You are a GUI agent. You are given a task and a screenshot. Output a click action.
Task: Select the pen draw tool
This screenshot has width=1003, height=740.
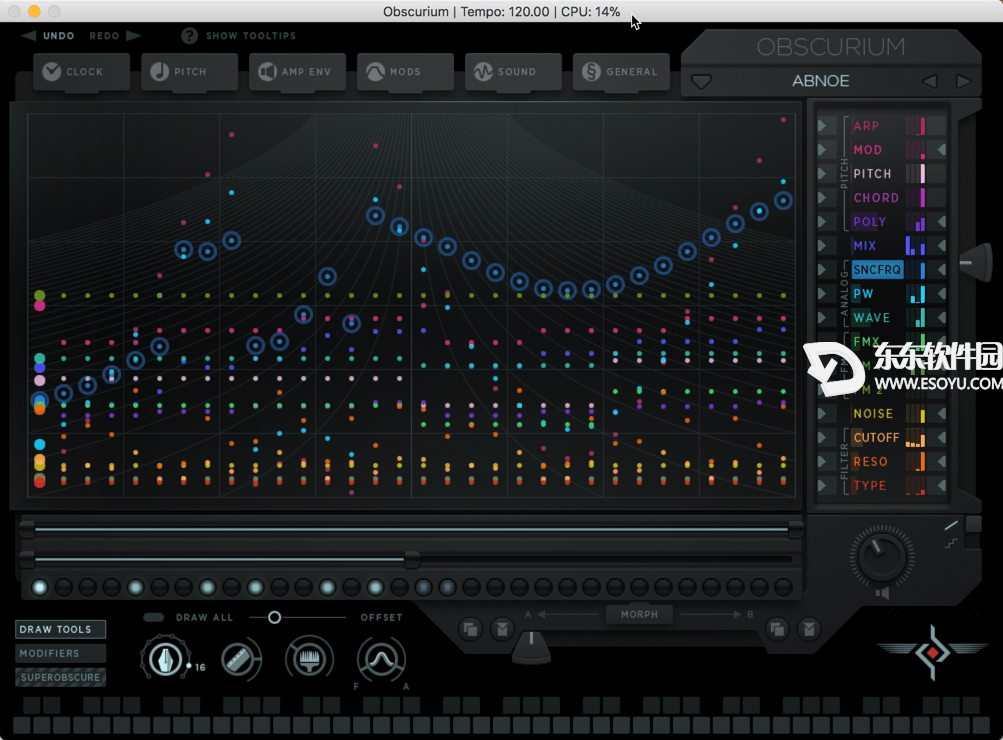click(x=165, y=659)
